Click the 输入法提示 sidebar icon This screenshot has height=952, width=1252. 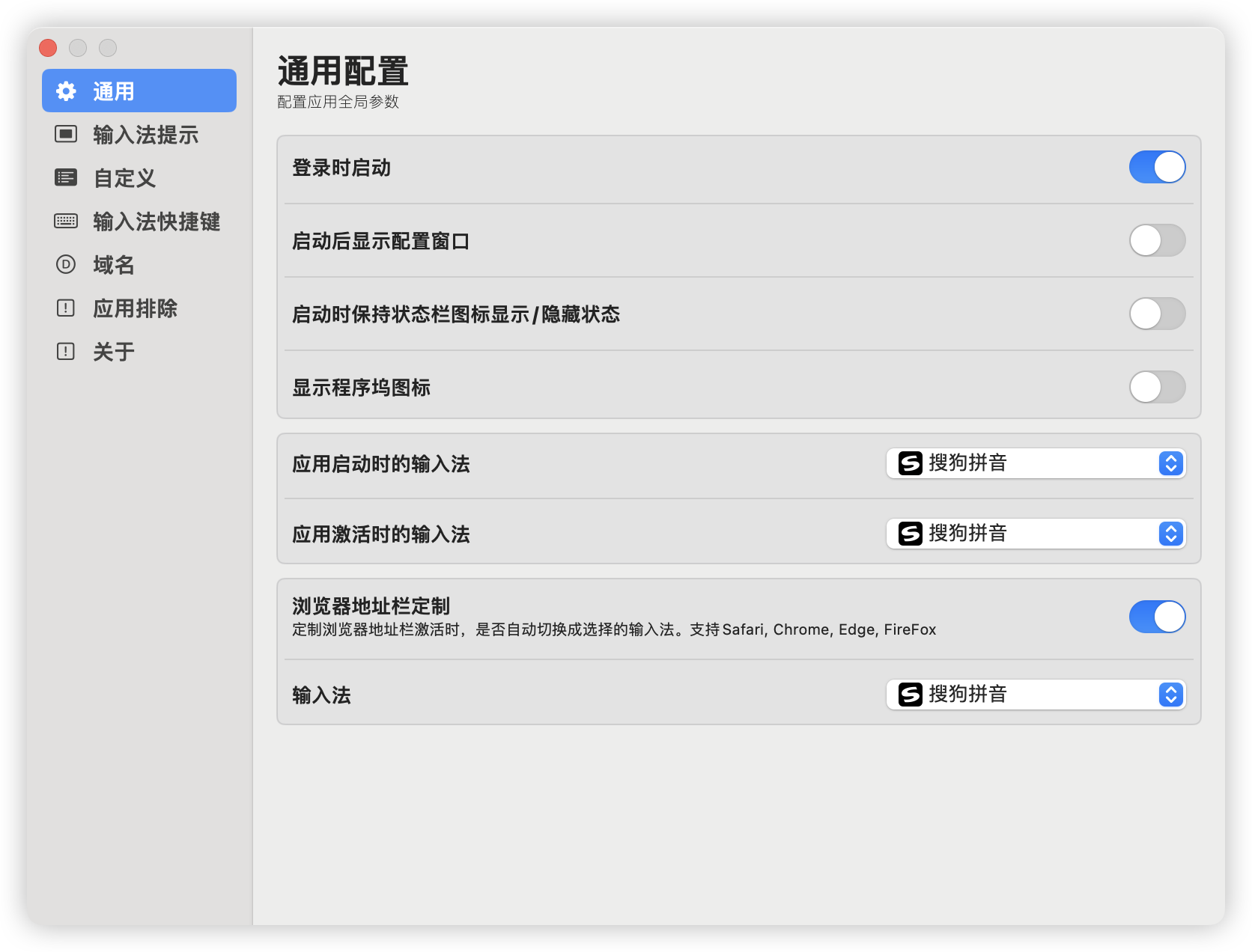click(x=66, y=135)
